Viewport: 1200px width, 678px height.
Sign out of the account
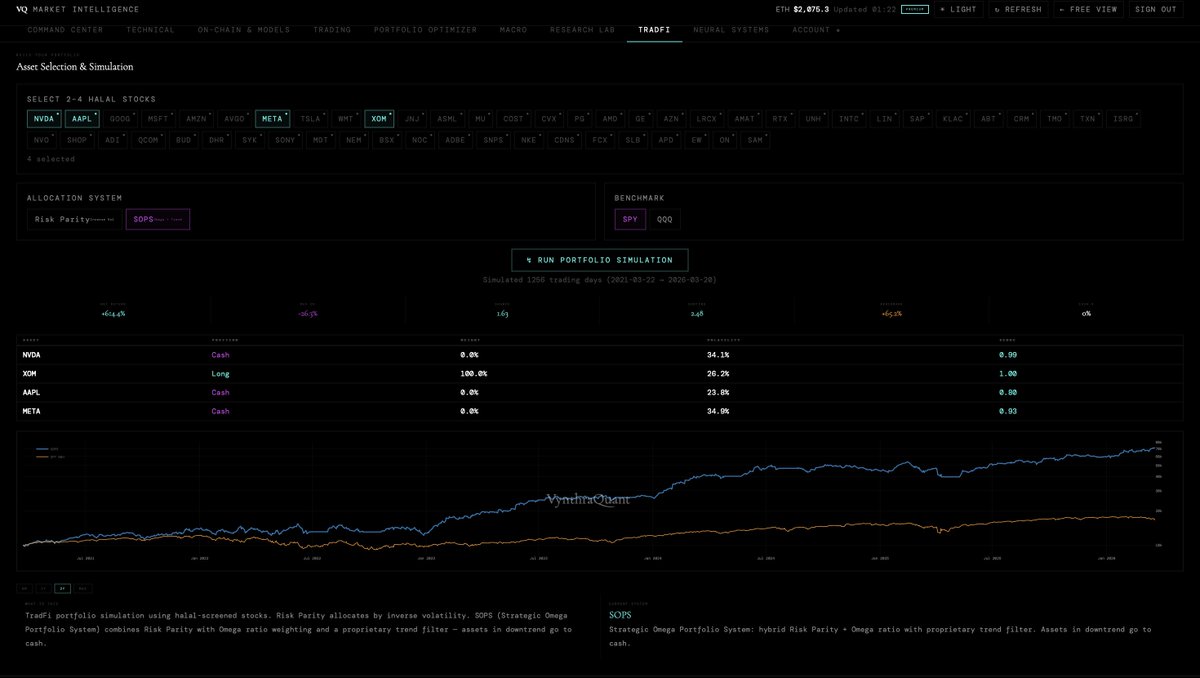[x=1155, y=9]
